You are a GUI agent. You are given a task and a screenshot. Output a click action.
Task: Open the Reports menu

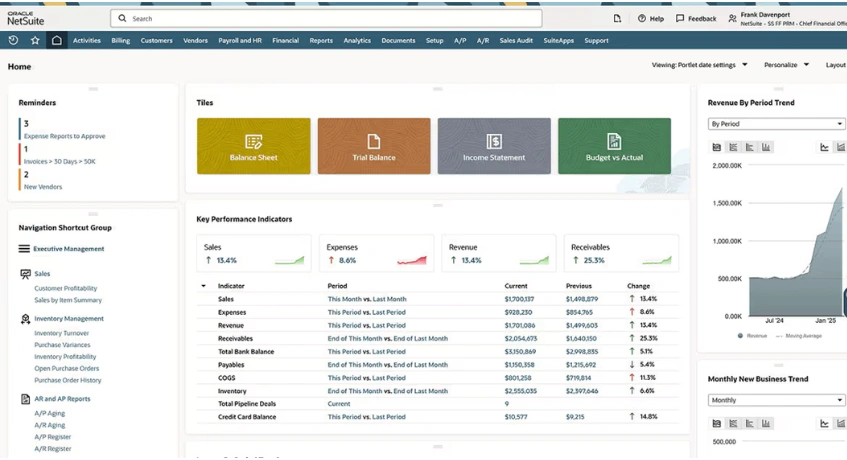[x=321, y=40]
